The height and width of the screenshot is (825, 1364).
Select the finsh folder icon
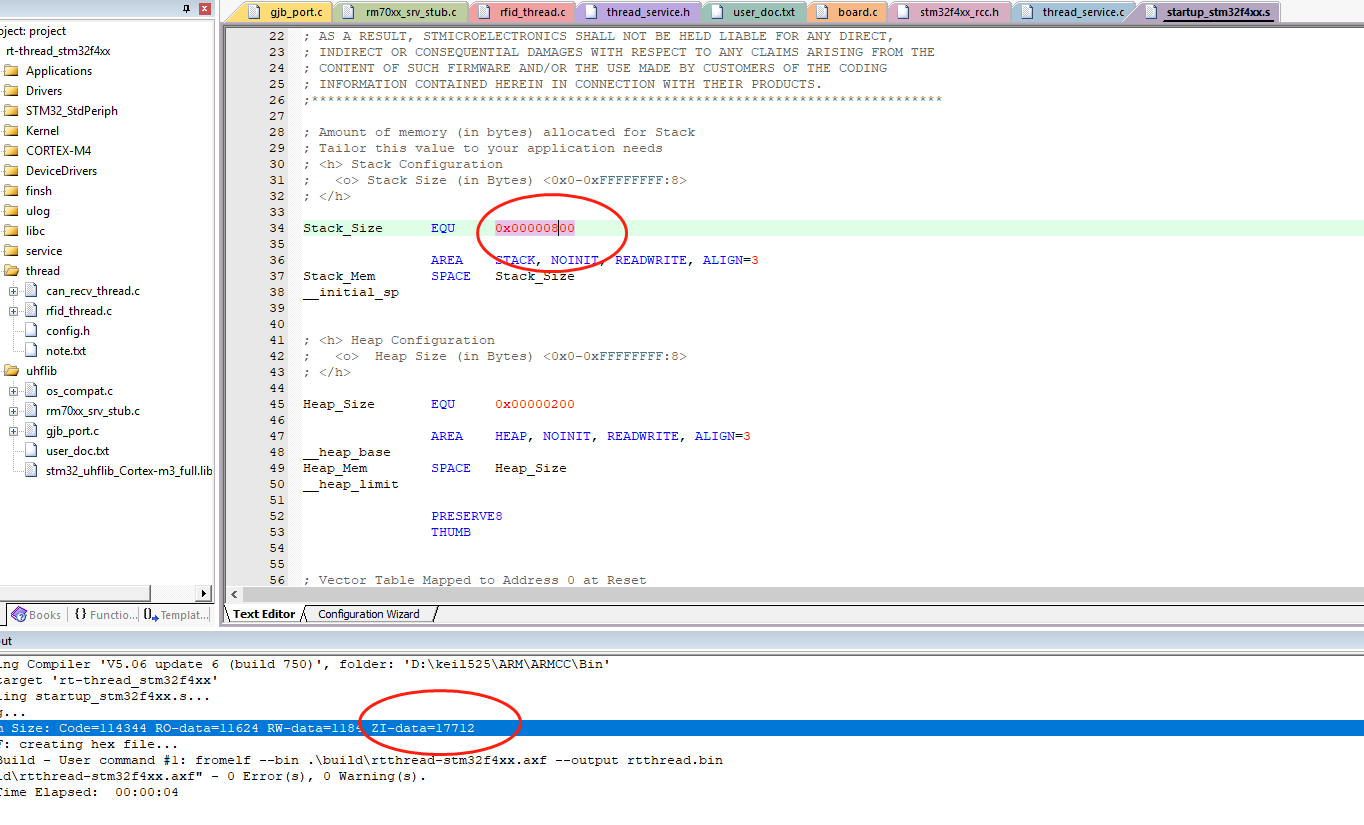tap(11, 191)
